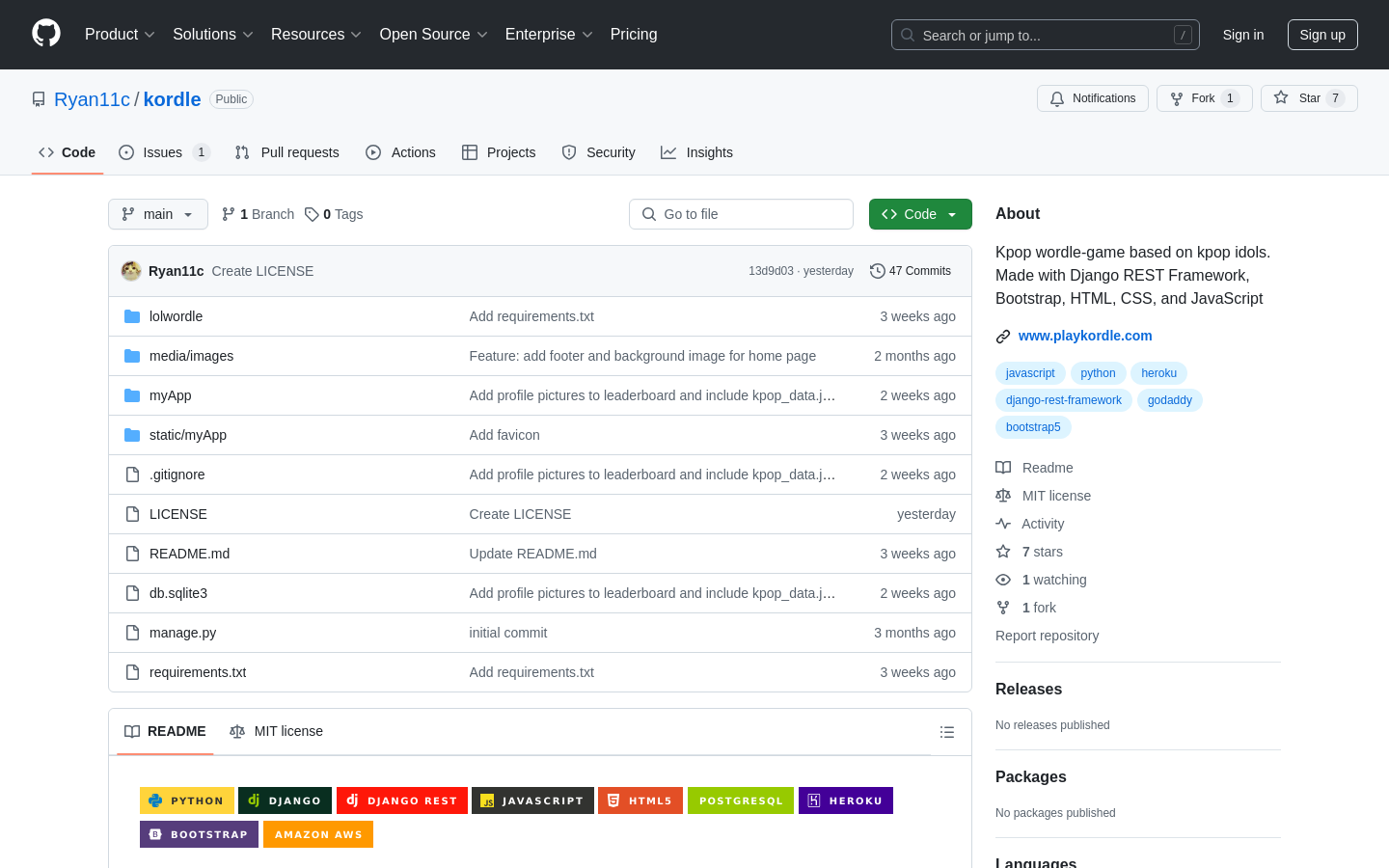Select the MIT license tab in README panel
The image size is (1389, 868).
tap(276, 731)
